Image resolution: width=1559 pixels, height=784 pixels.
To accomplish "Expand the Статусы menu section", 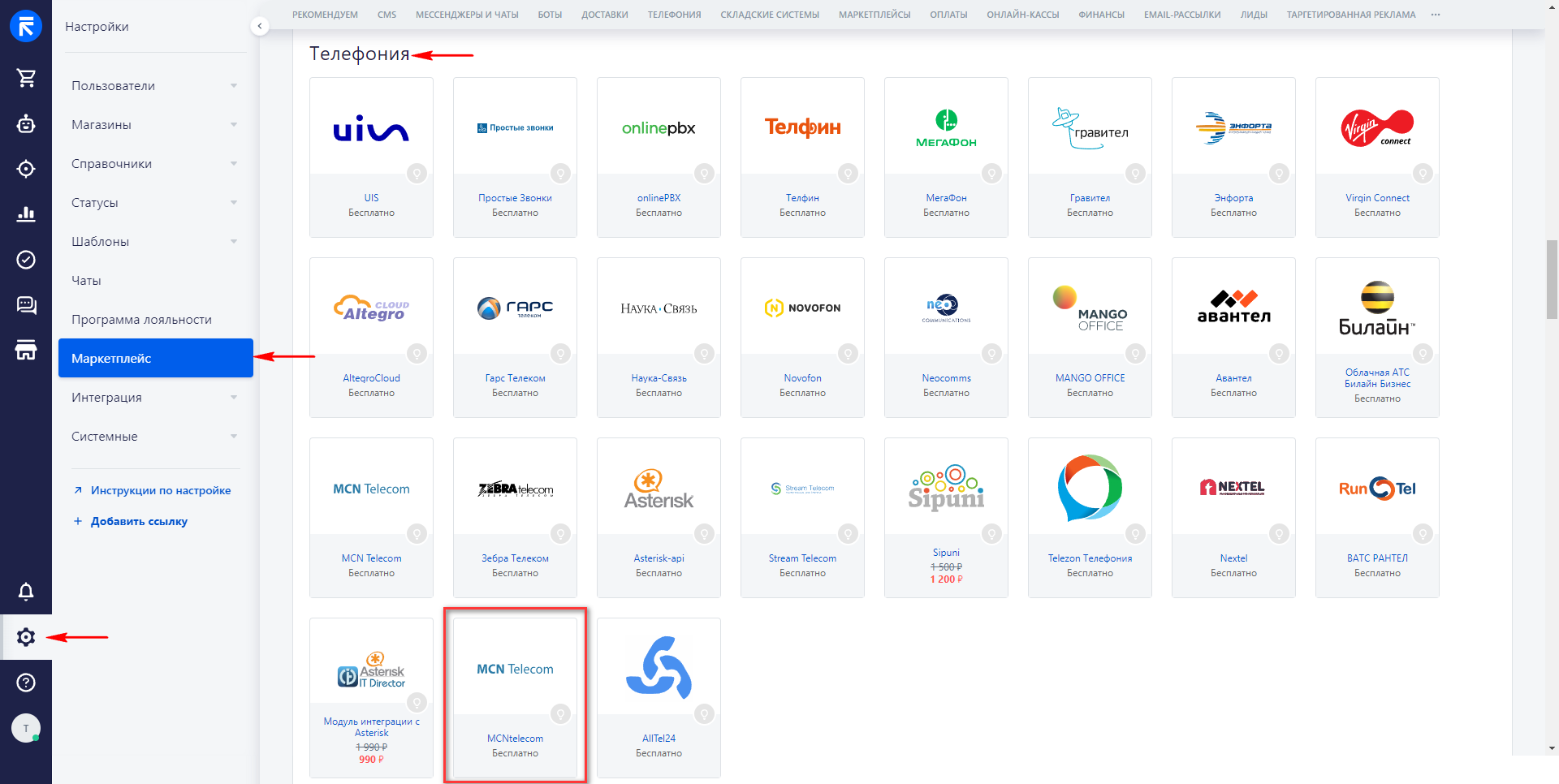I will pos(155,202).
